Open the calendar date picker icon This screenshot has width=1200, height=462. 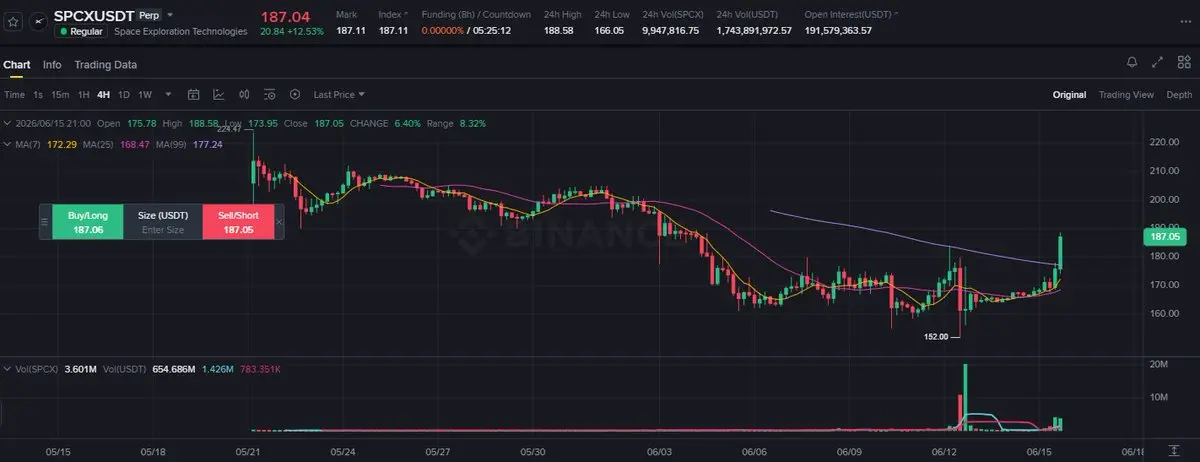193,95
